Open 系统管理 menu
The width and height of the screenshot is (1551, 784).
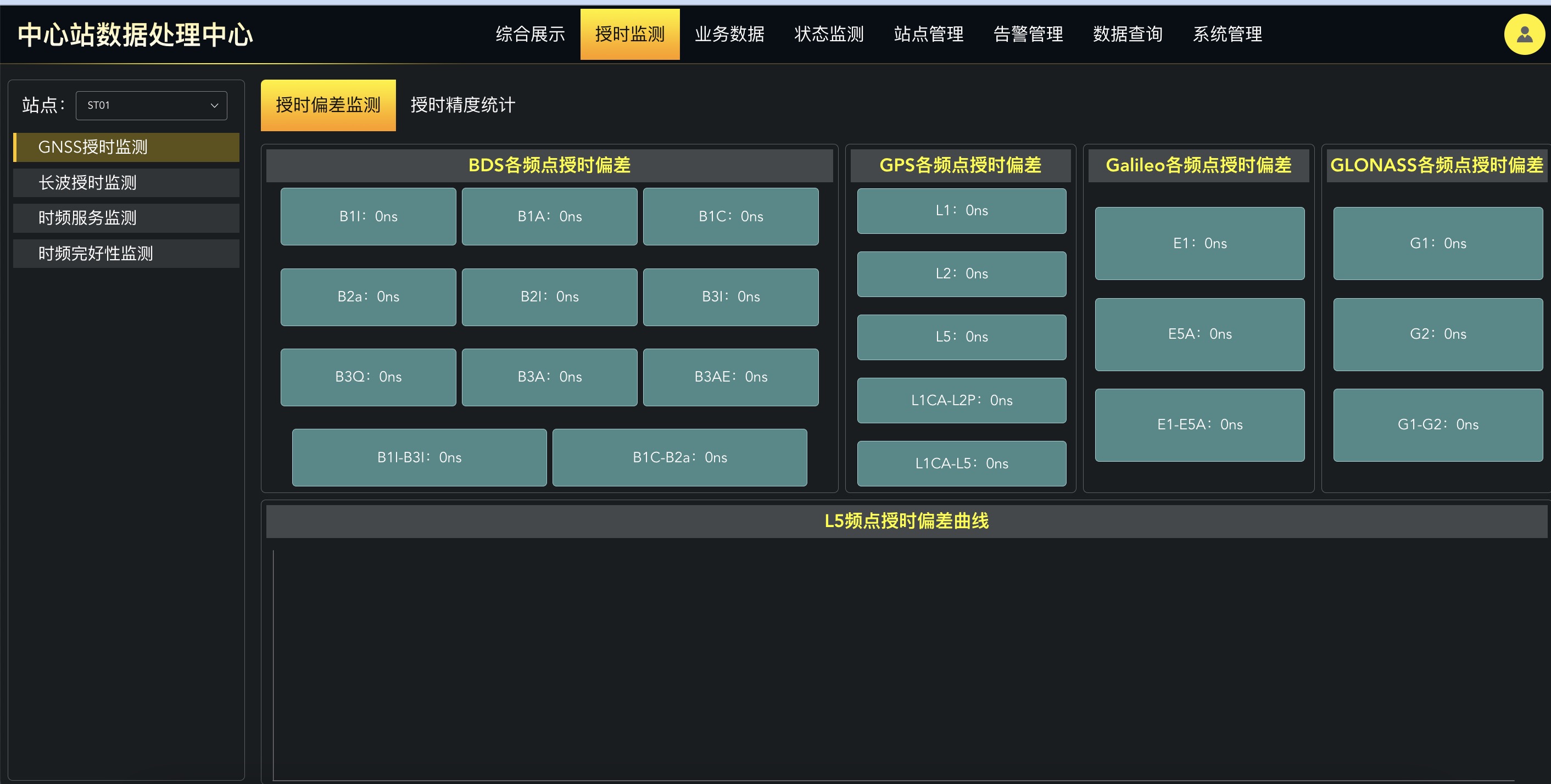tap(1227, 34)
